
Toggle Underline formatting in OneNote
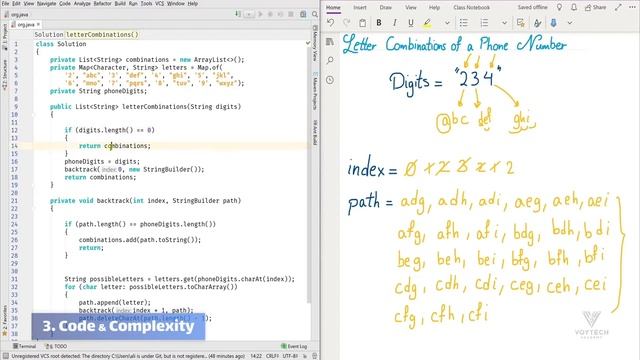[x=411, y=23]
